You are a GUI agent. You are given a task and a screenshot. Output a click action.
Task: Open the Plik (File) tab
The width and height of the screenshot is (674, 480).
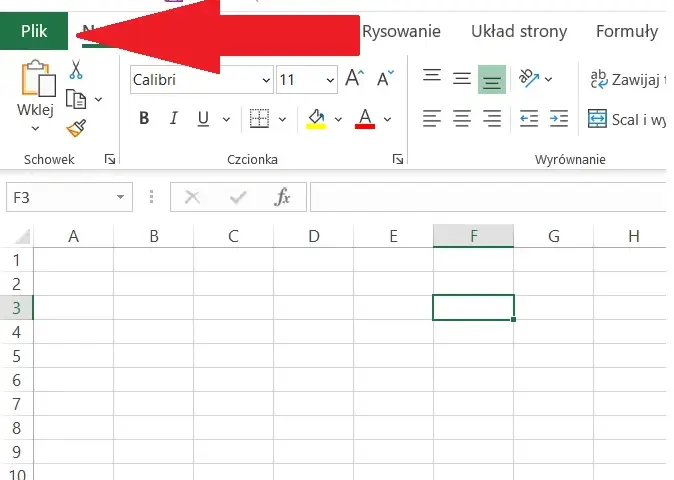(x=34, y=31)
